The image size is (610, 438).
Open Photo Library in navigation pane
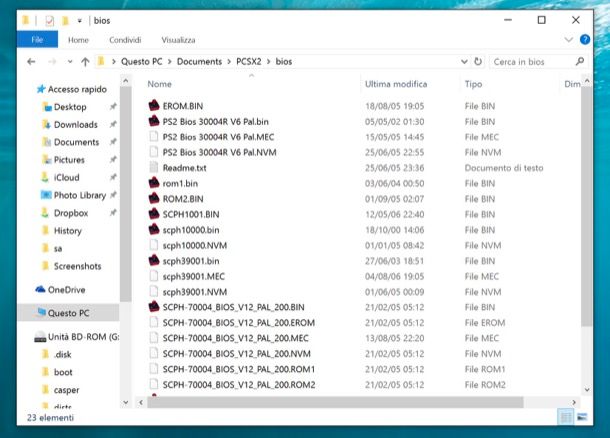pos(79,195)
